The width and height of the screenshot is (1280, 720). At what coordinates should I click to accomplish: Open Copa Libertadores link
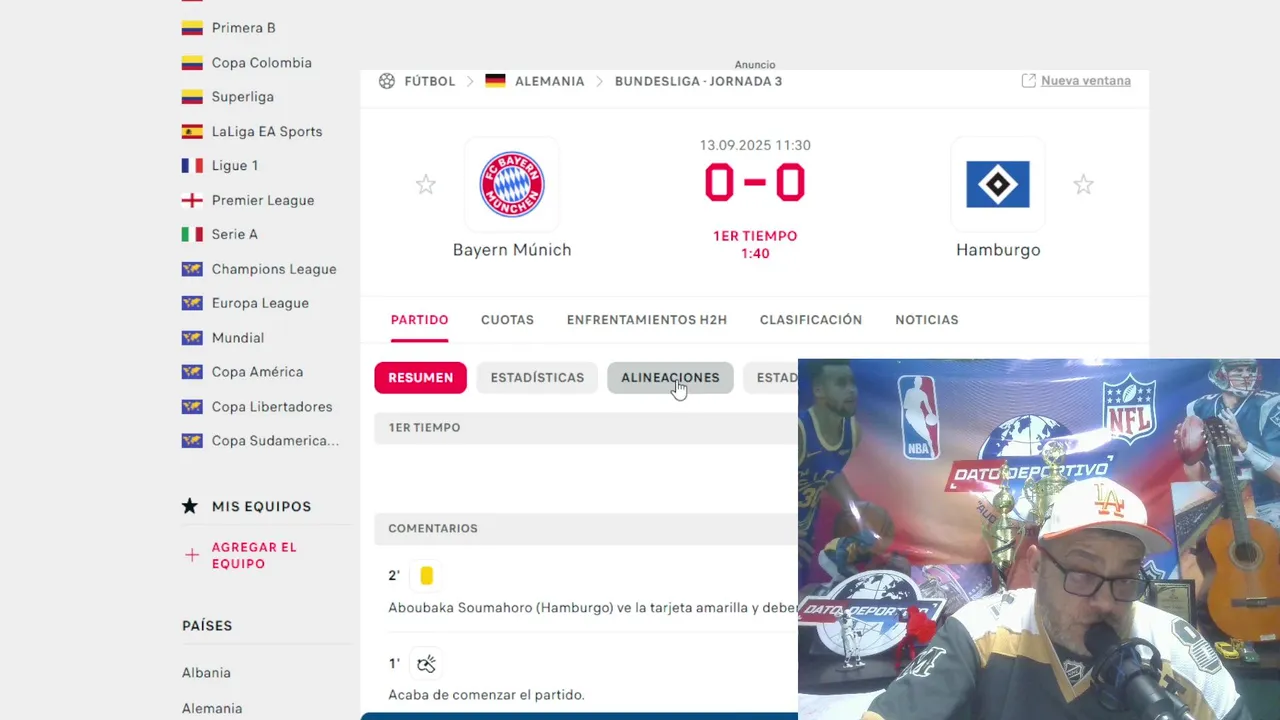[272, 407]
